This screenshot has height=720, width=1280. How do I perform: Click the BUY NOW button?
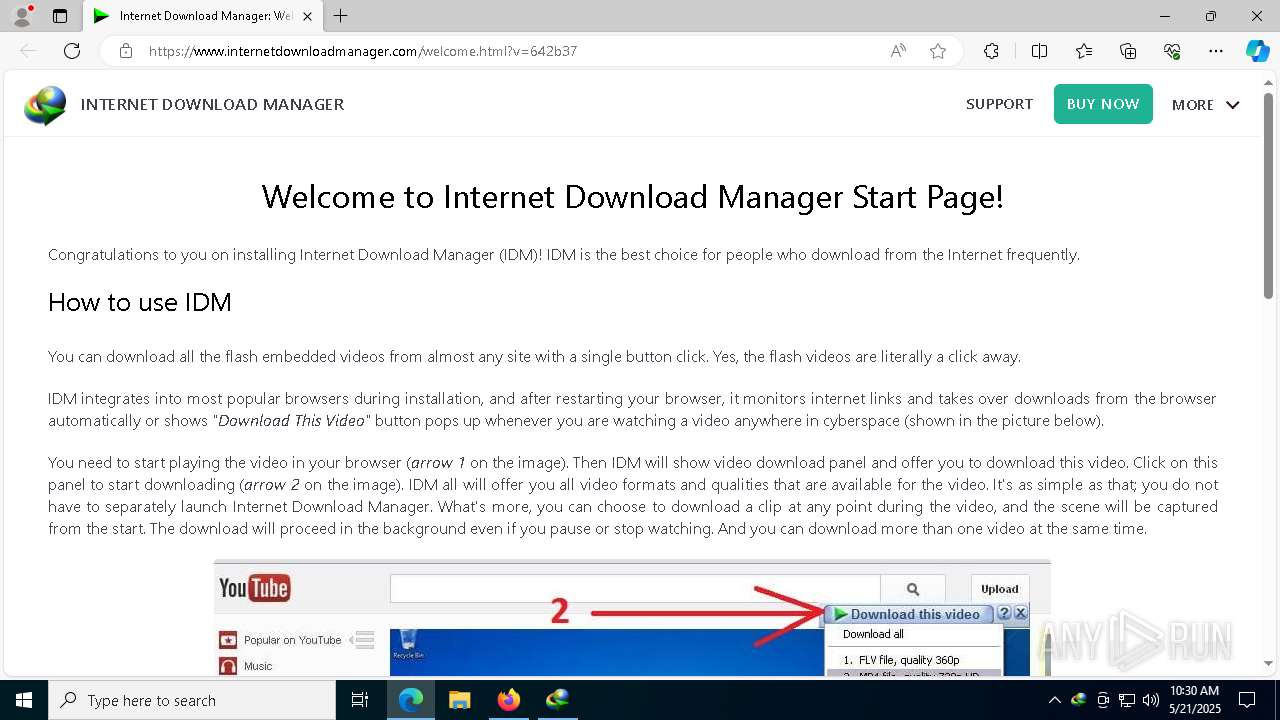point(1103,104)
